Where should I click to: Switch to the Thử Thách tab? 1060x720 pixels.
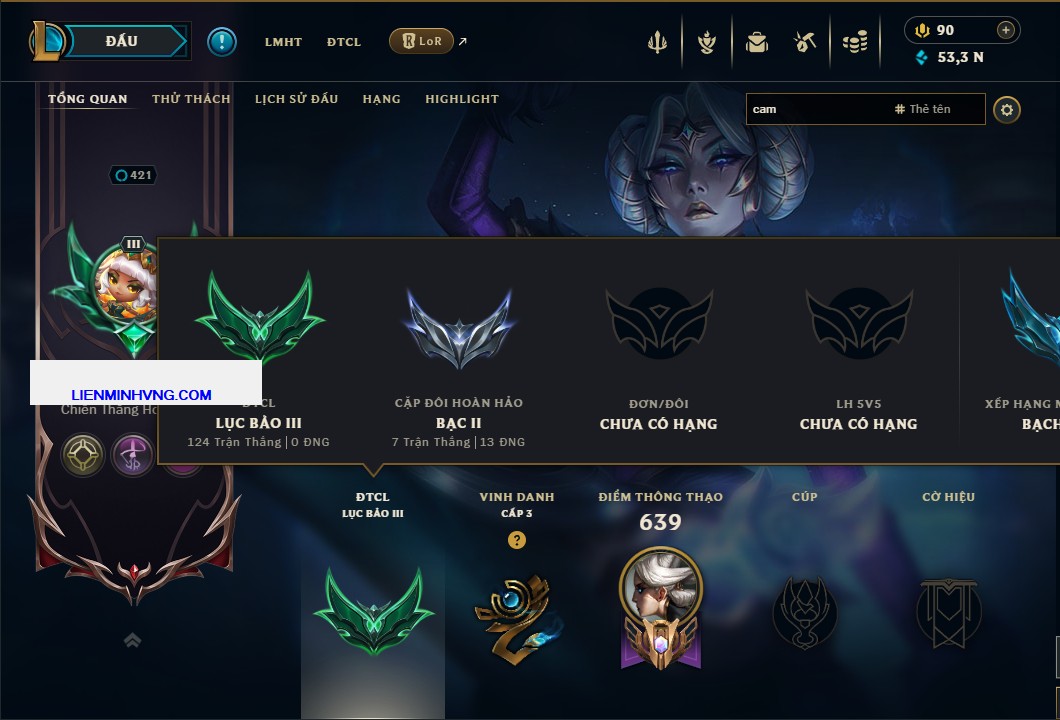click(x=191, y=99)
